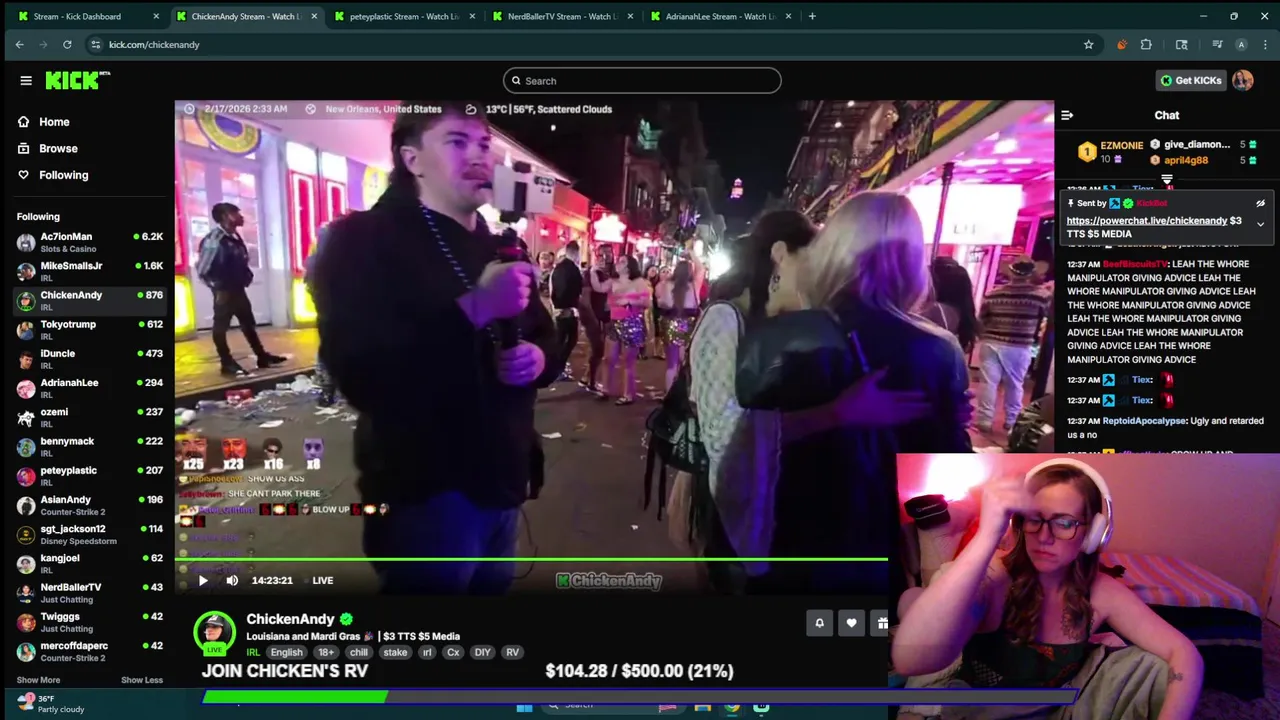Open AsianAndy channel in Following list
Image resolution: width=1280 pixels, height=720 pixels.
89,505
